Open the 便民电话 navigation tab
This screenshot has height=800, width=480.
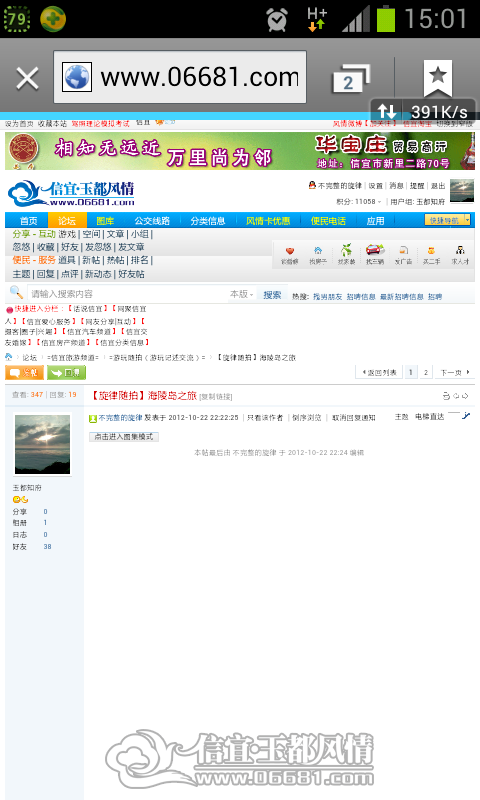[329, 221]
